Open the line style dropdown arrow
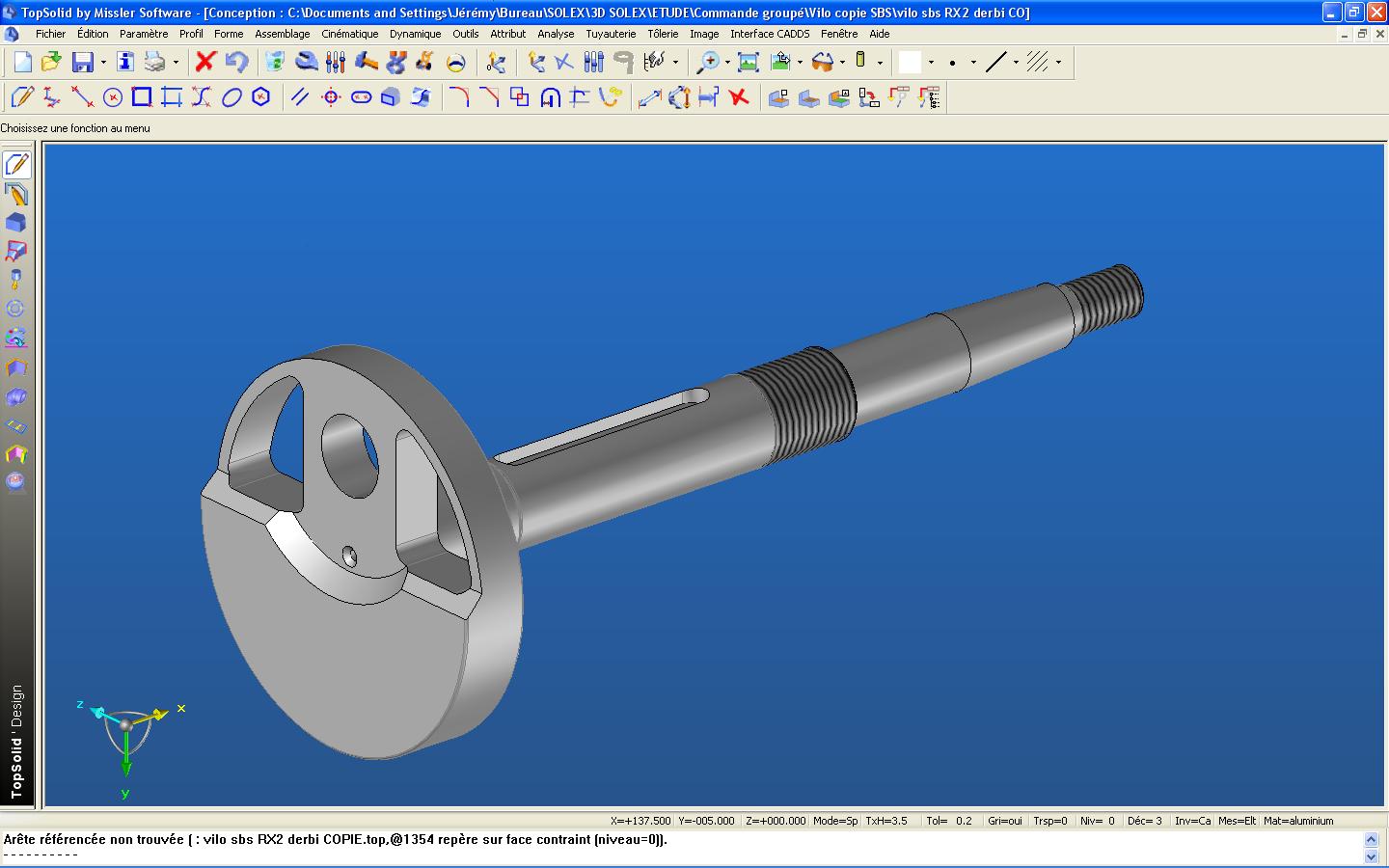The height and width of the screenshot is (868, 1389). 1016,63
